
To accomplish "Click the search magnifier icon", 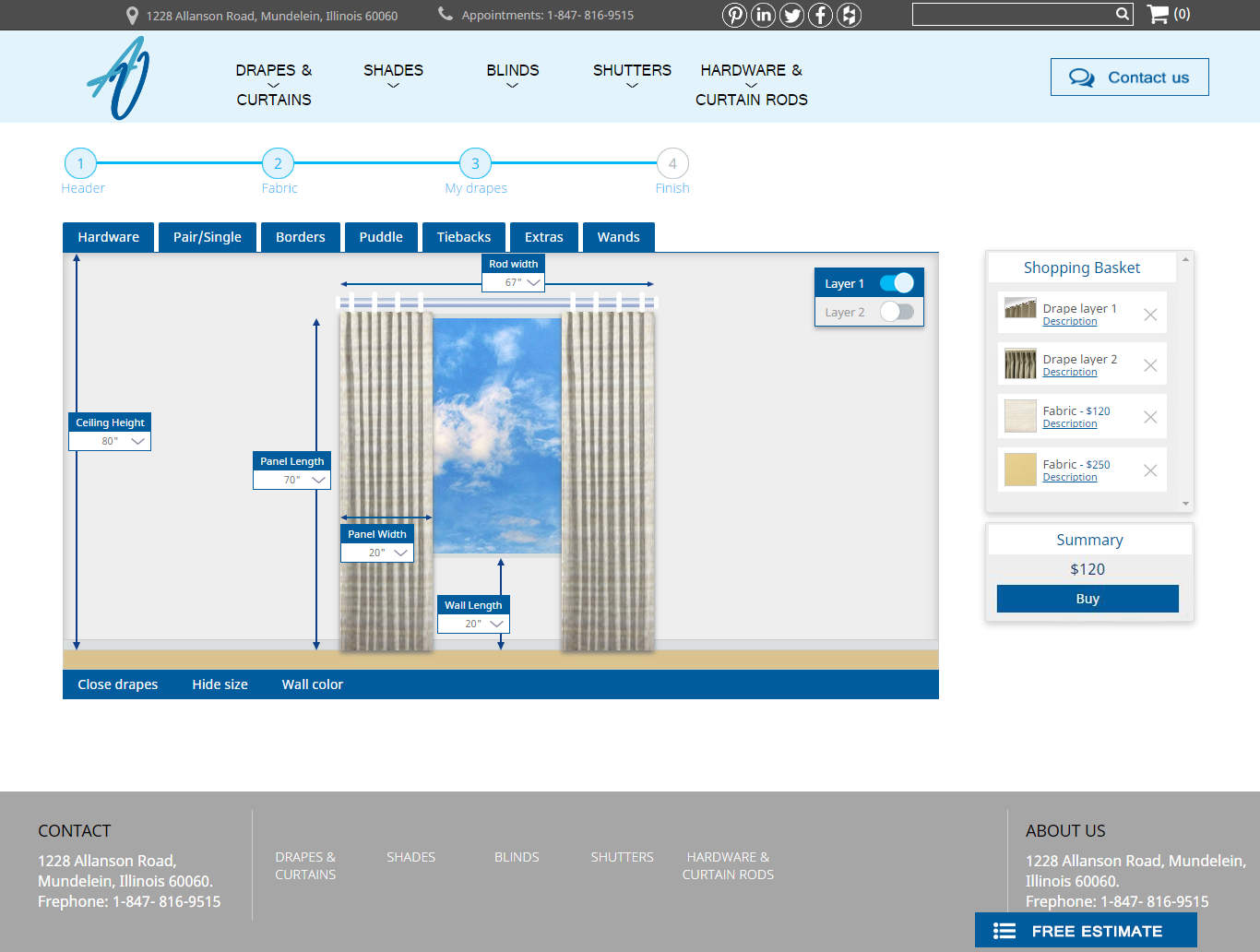I will (x=1122, y=14).
